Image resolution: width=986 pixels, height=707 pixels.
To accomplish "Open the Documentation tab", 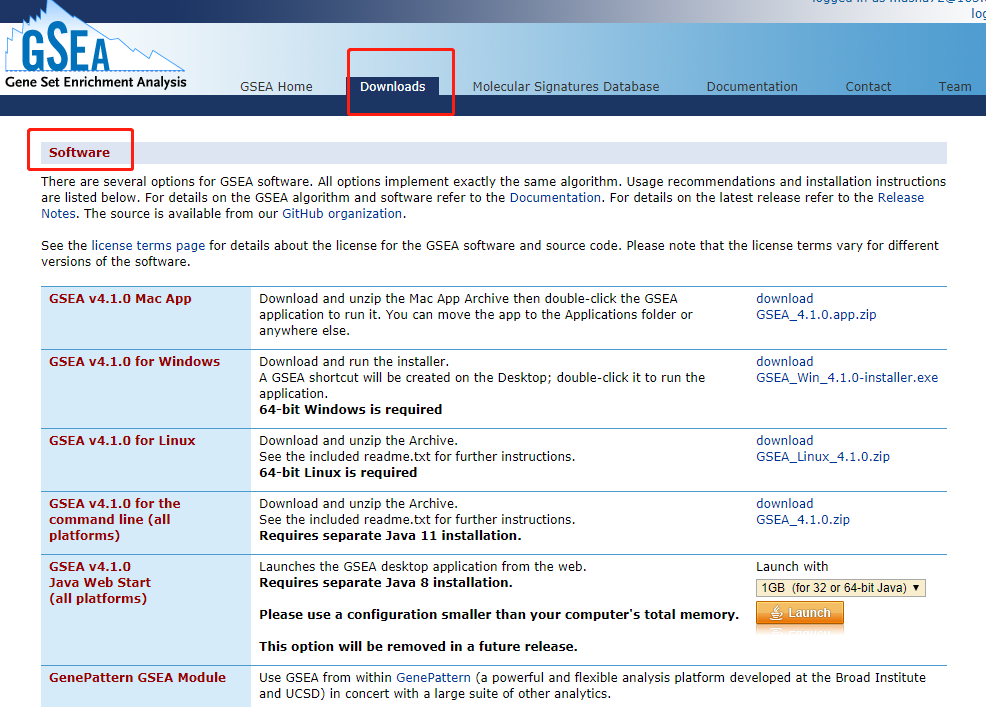I will pyautogui.click(x=752, y=87).
